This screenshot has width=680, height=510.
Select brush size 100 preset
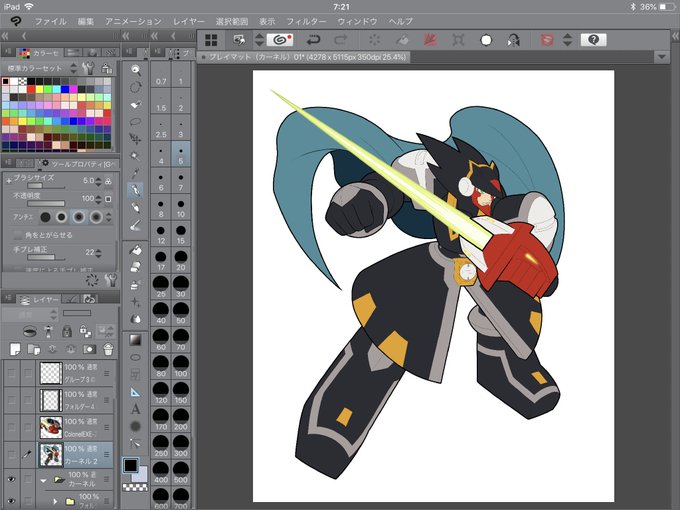point(181,367)
